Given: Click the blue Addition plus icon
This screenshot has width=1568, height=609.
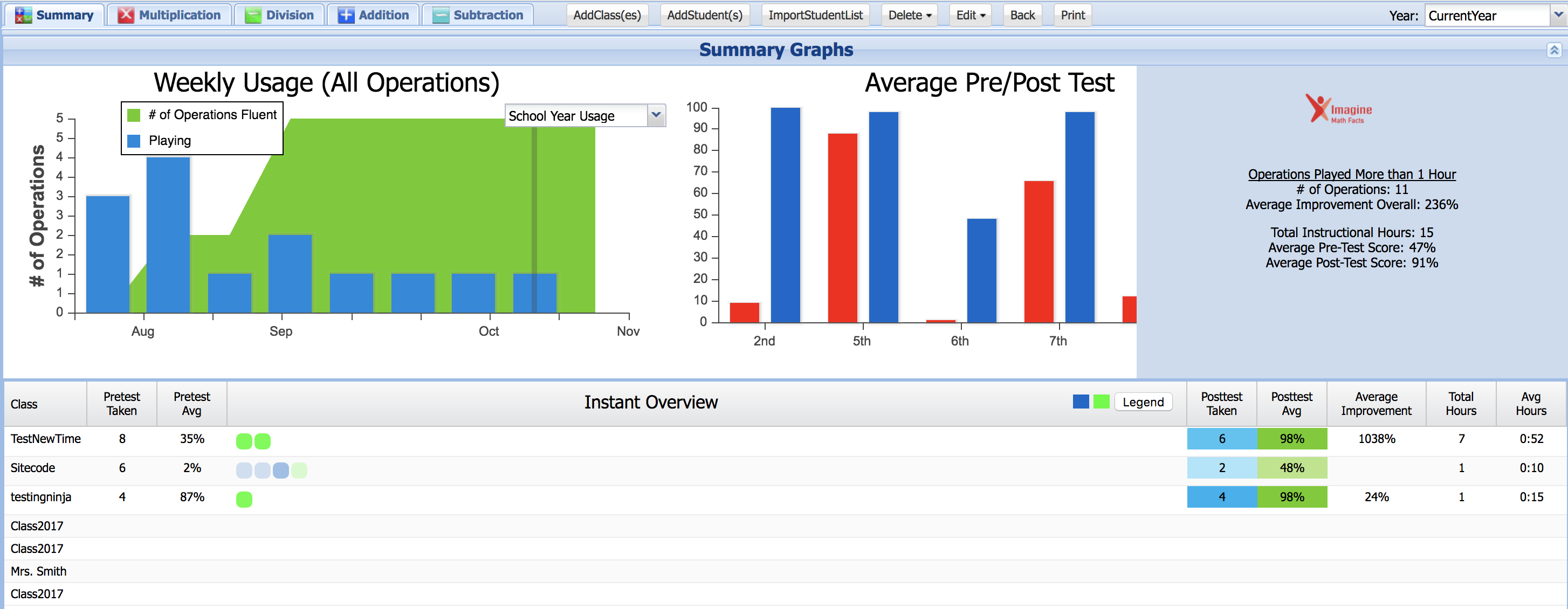Looking at the screenshot, I should [346, 15].
